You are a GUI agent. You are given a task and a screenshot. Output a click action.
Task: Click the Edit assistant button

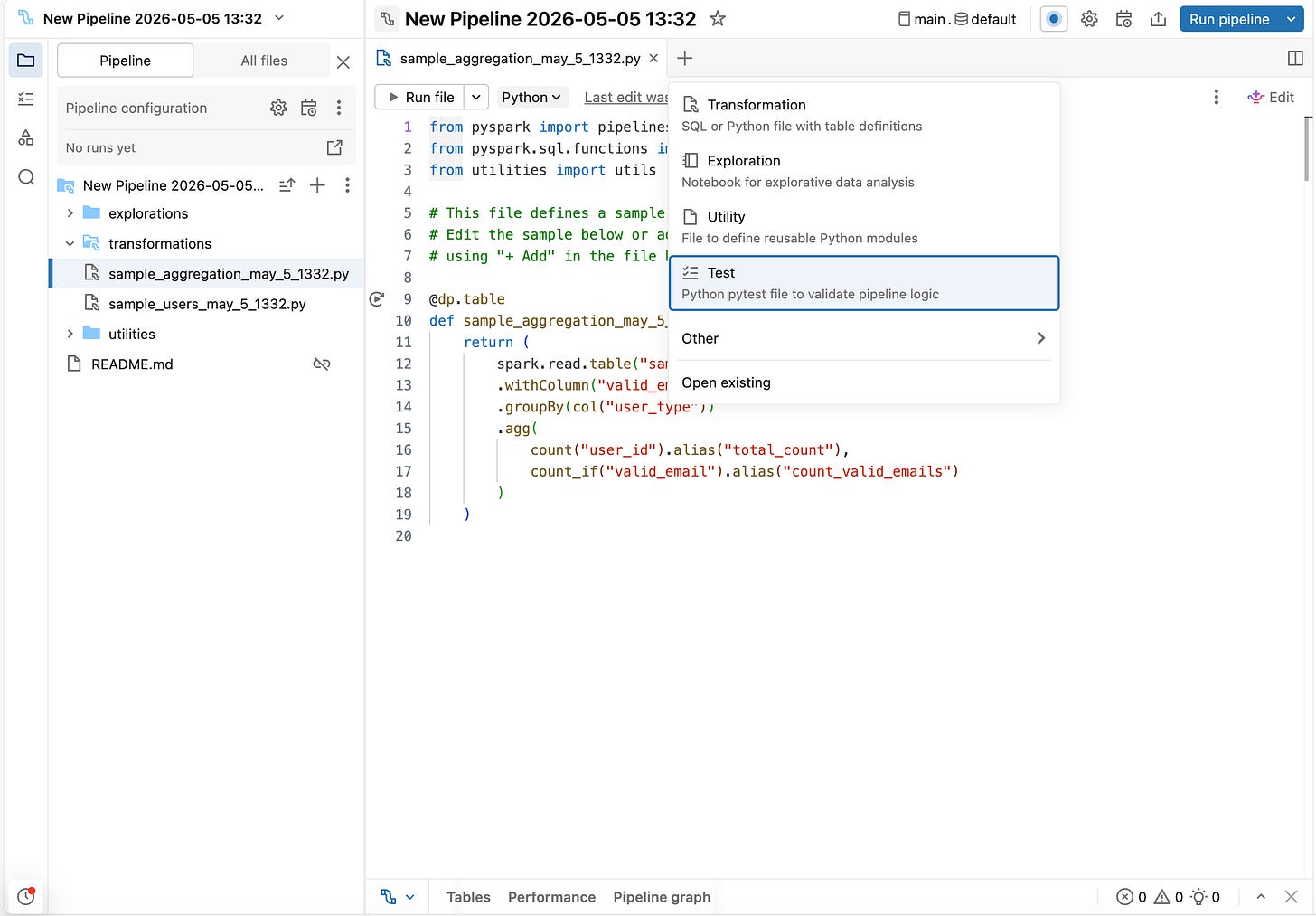click(1271, 97)
